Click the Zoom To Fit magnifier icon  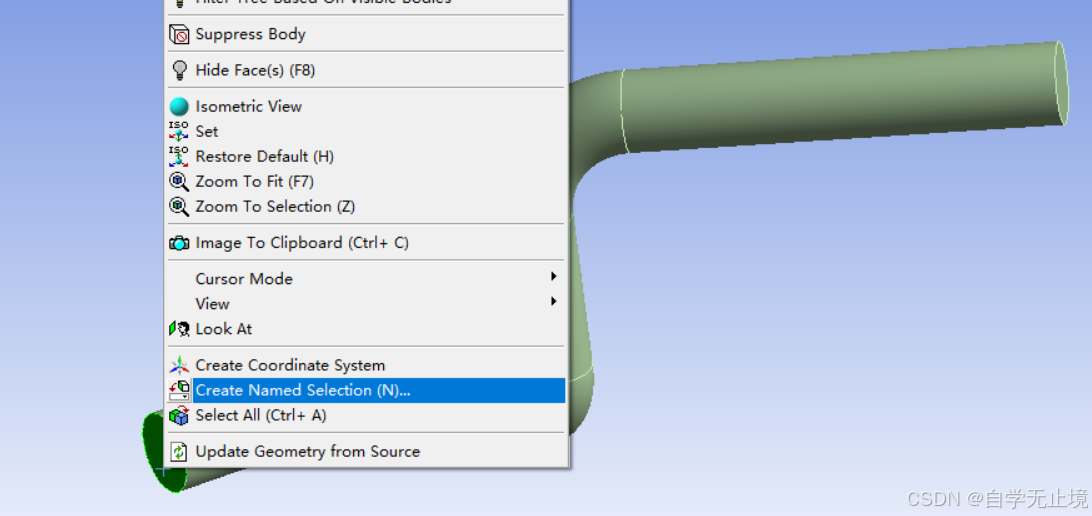click(x=179, y=182)
